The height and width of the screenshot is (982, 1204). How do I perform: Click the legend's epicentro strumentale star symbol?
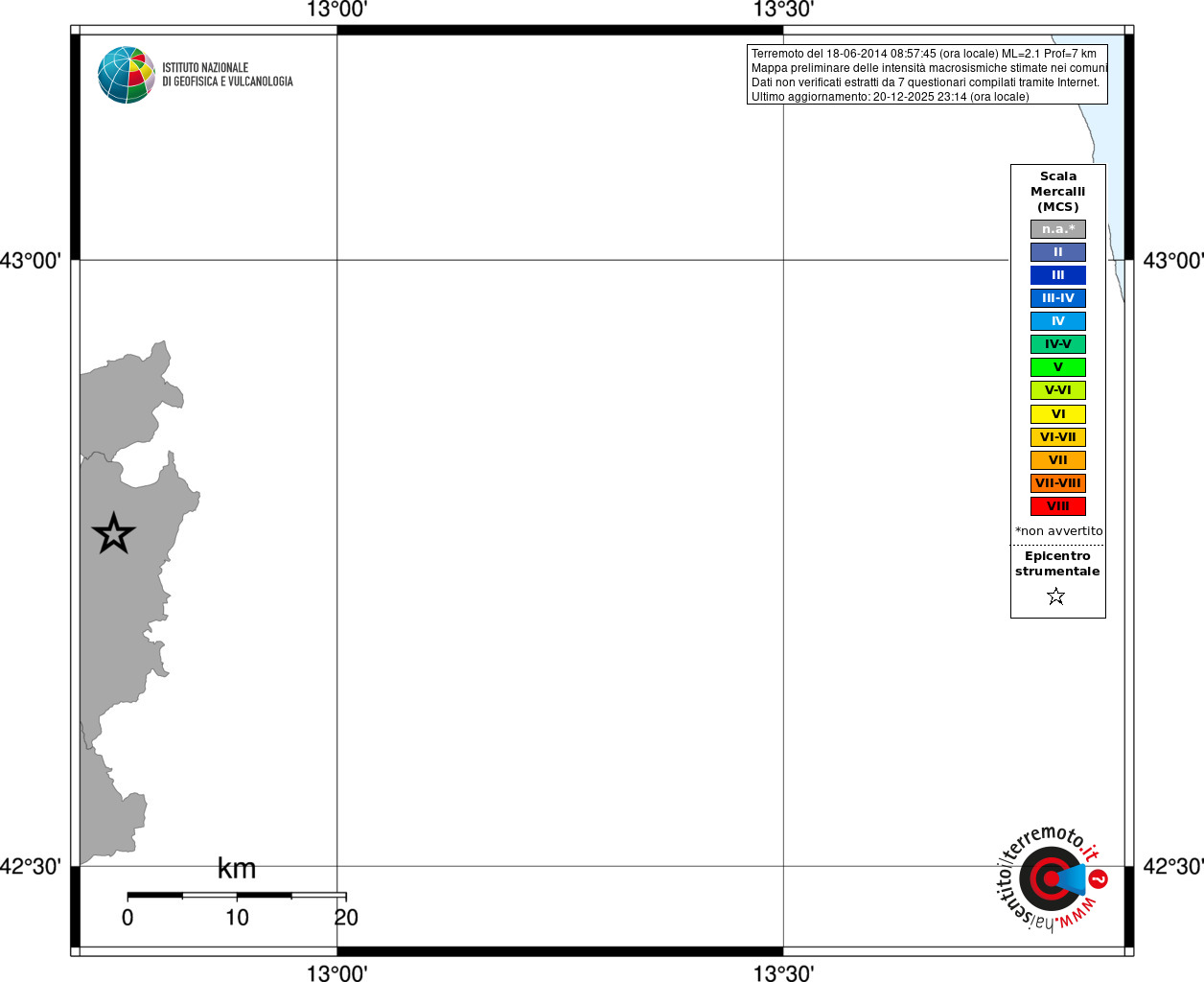[x=1056, y=596]
